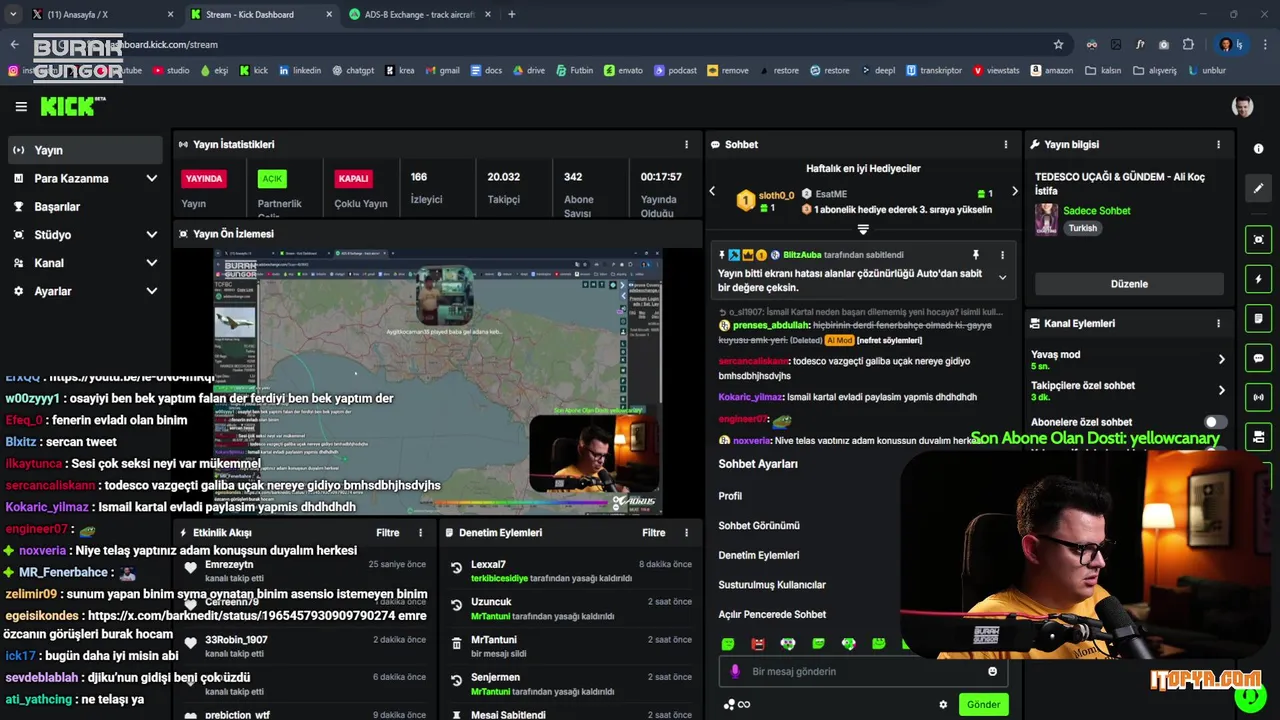Open Denetim Eylemleri panel three-dot menu
1280x720 pixels.
click(x=686, y=533)
